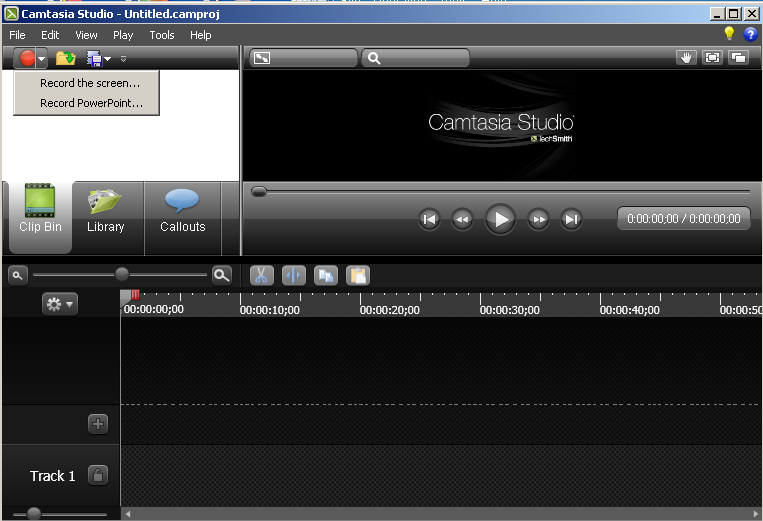Viewport: 763px width, 521px height.
Task: Toggle full screen preview mode
Action: 712,58
